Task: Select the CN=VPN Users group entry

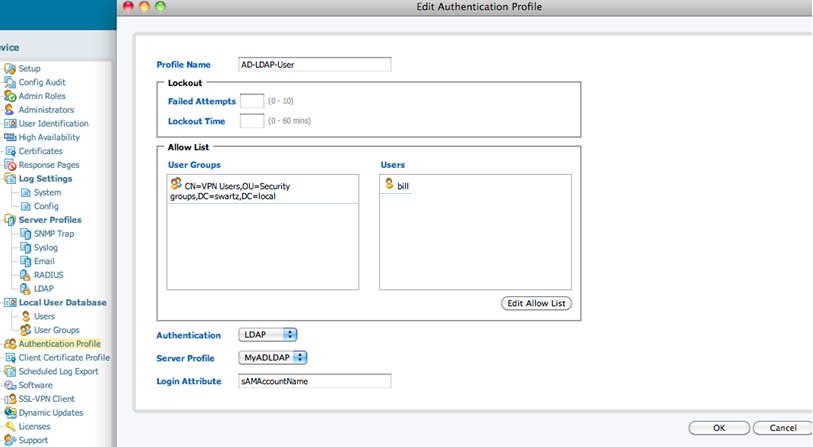Action: click(262, 190)
